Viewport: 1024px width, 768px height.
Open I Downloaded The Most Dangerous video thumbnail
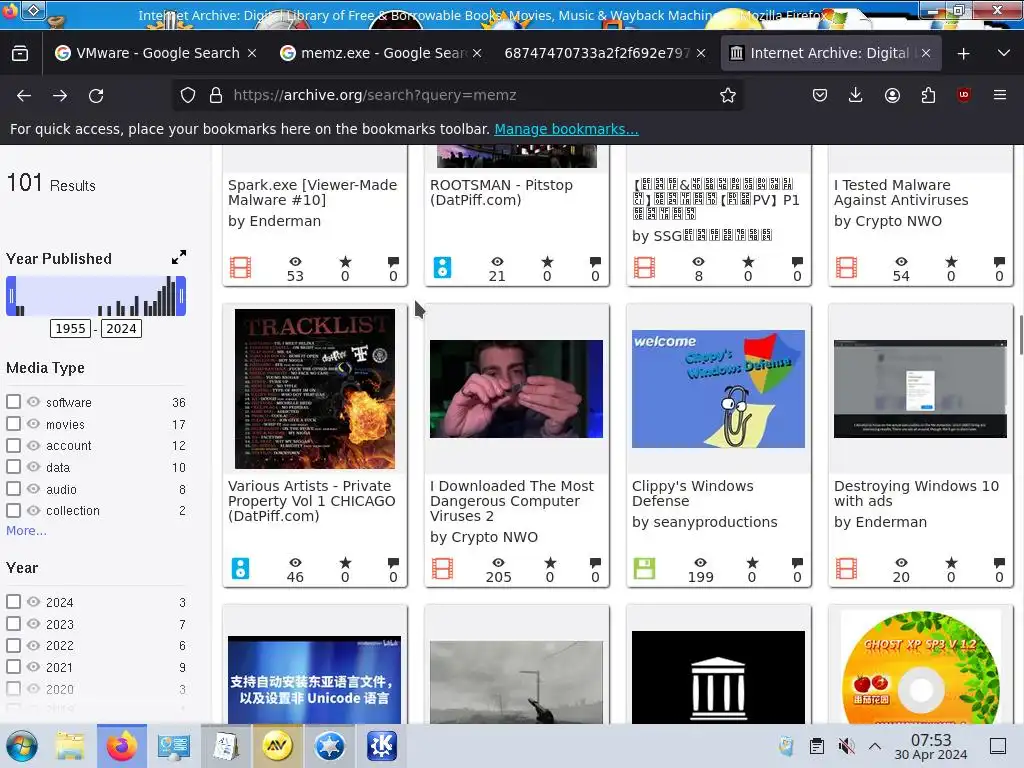click(x=517, y=389)
